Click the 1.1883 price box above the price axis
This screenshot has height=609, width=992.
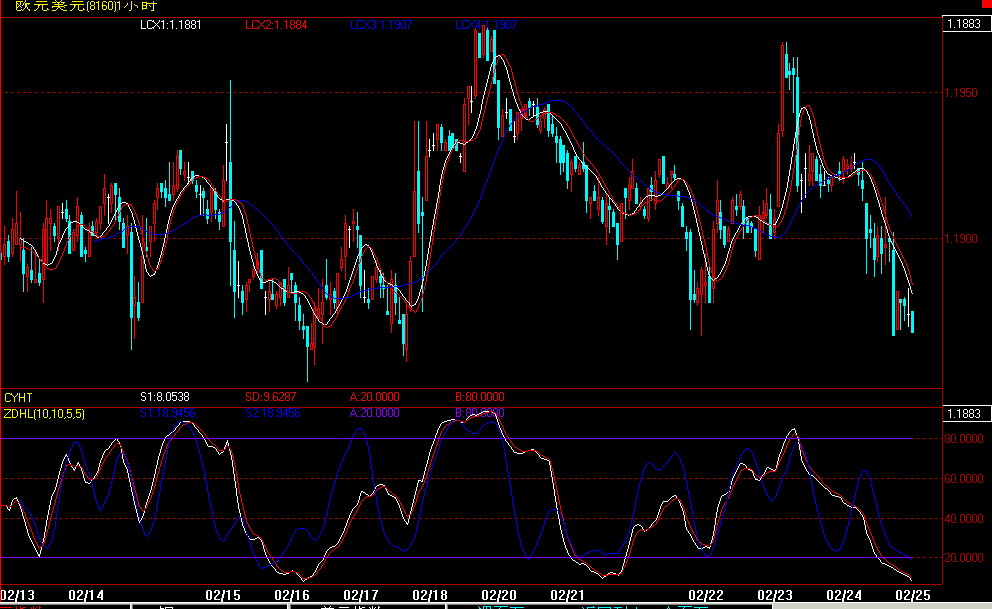click(x=965, y=24)
